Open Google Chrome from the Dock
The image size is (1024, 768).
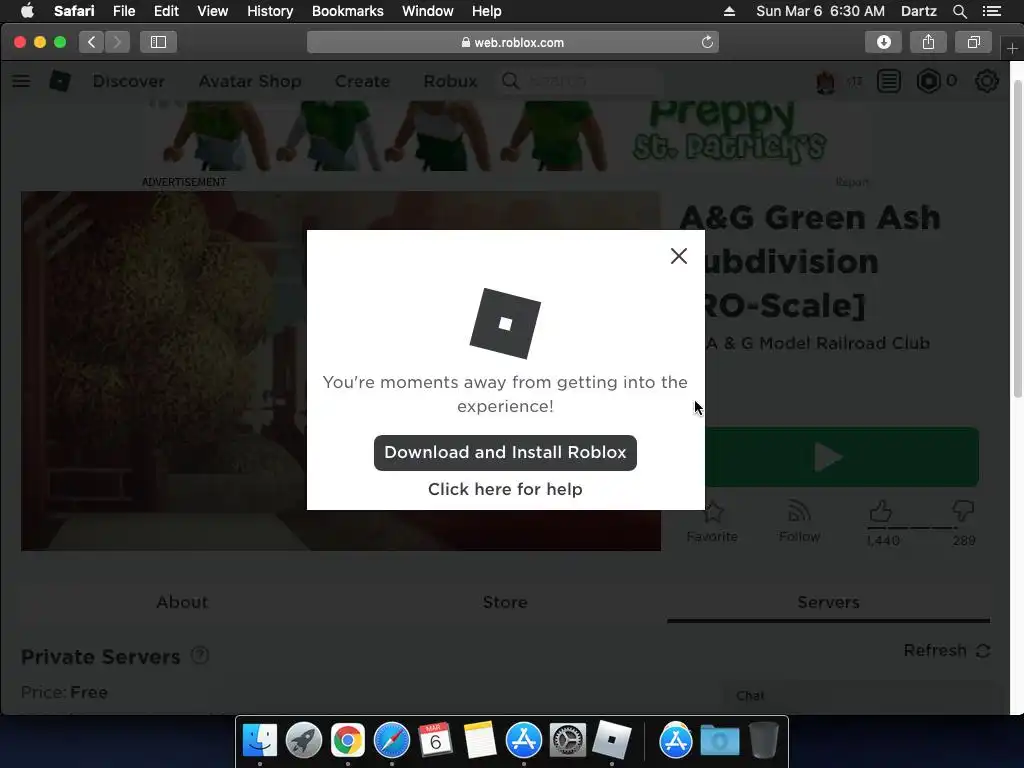pyautogui.click(x=347, y=741)
